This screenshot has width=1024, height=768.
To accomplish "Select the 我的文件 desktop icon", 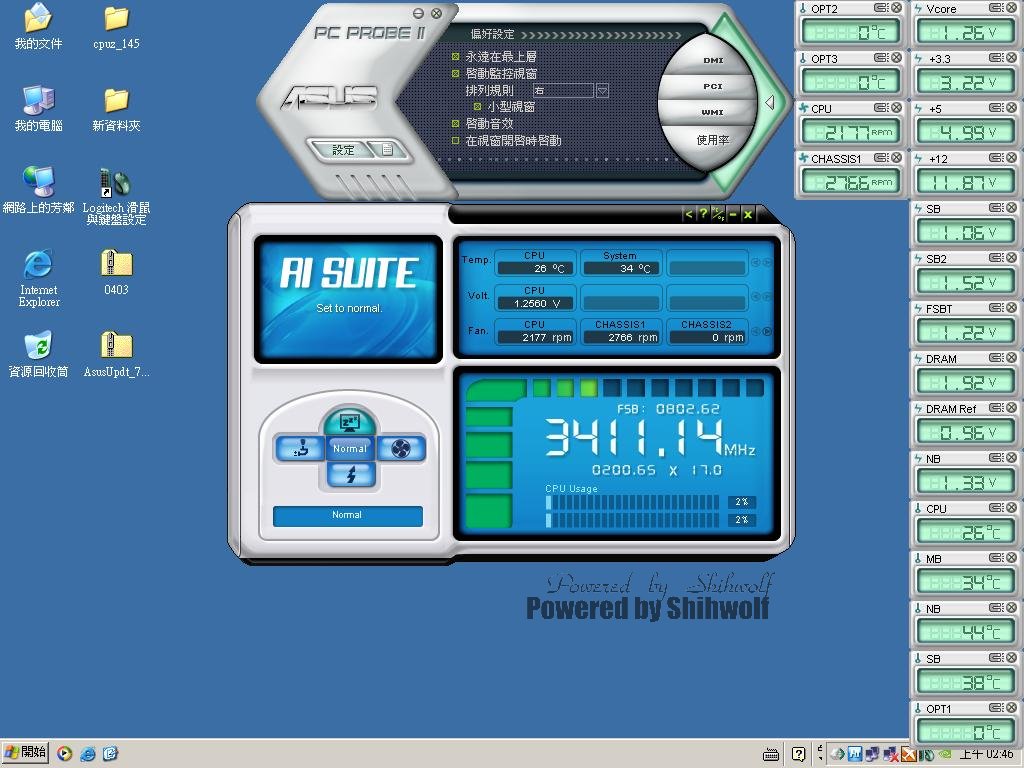I will tap(39, 26).
